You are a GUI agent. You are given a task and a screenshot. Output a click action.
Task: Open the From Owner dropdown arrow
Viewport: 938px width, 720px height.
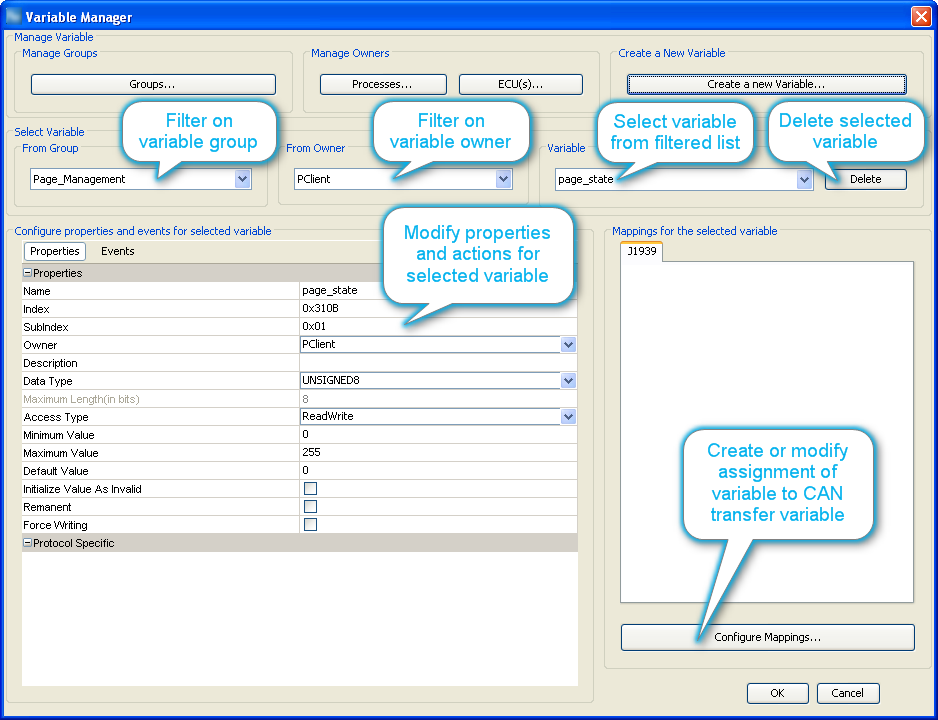click(504, 179)
